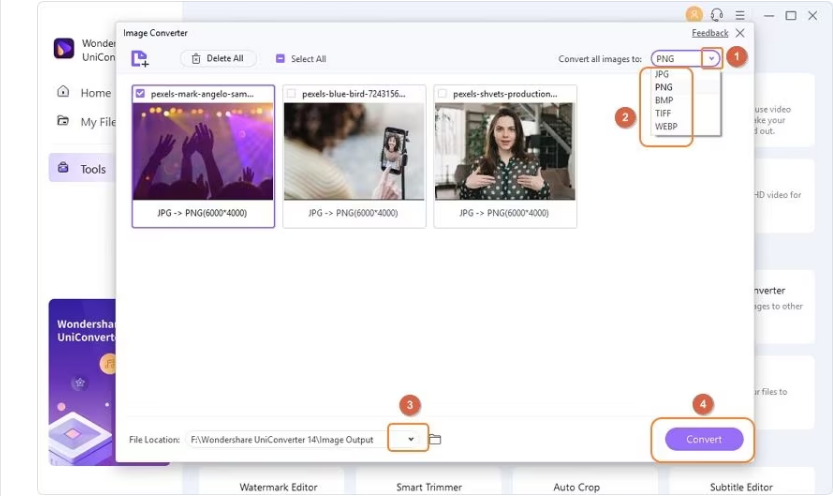Close the Image Converter dialog
The height and width of the screenshot is (496, 833).
pyautogui.click(x=740, y=33)
